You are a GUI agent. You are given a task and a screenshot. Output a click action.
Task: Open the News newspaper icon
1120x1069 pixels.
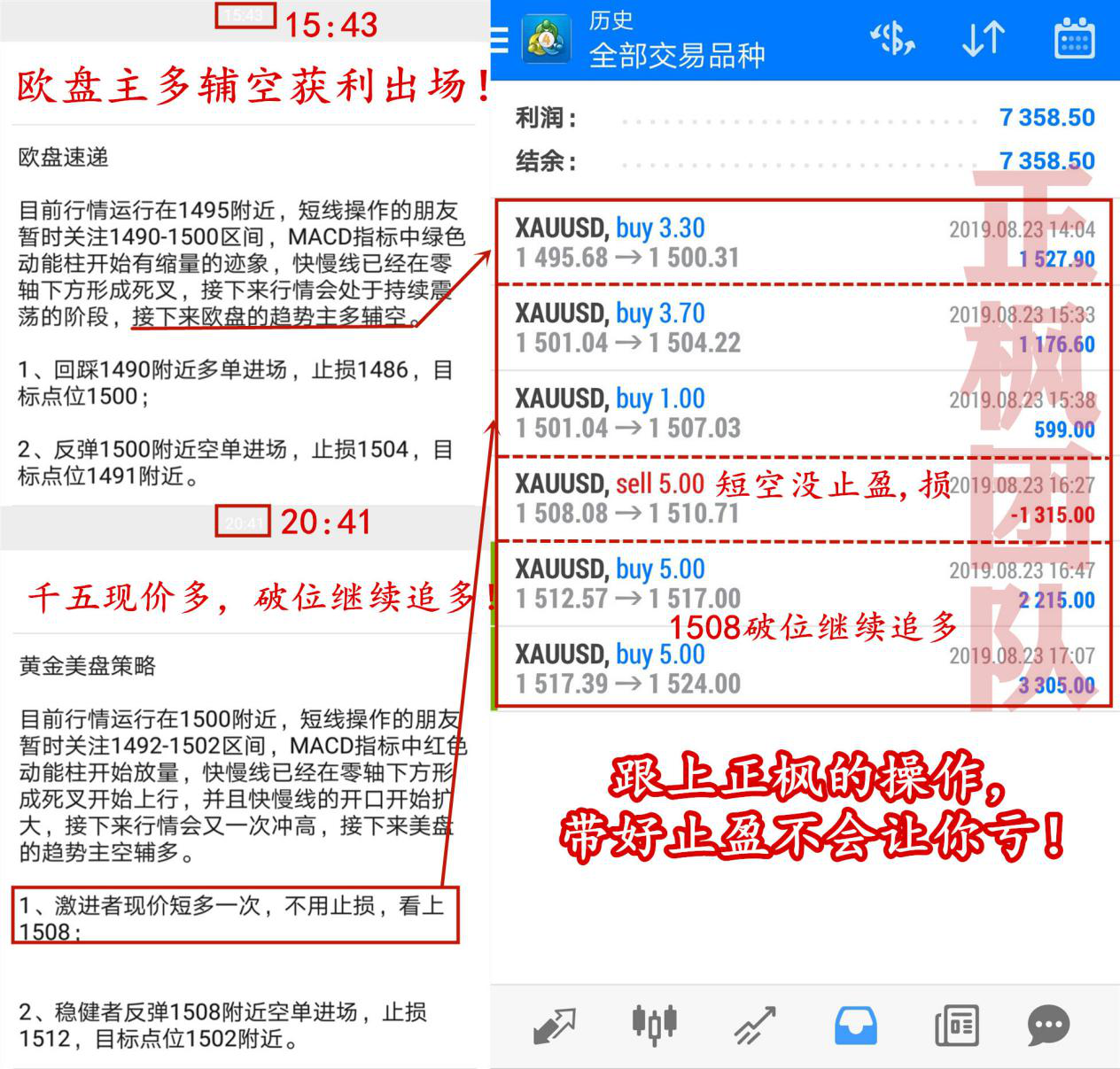coord(957,1026)
